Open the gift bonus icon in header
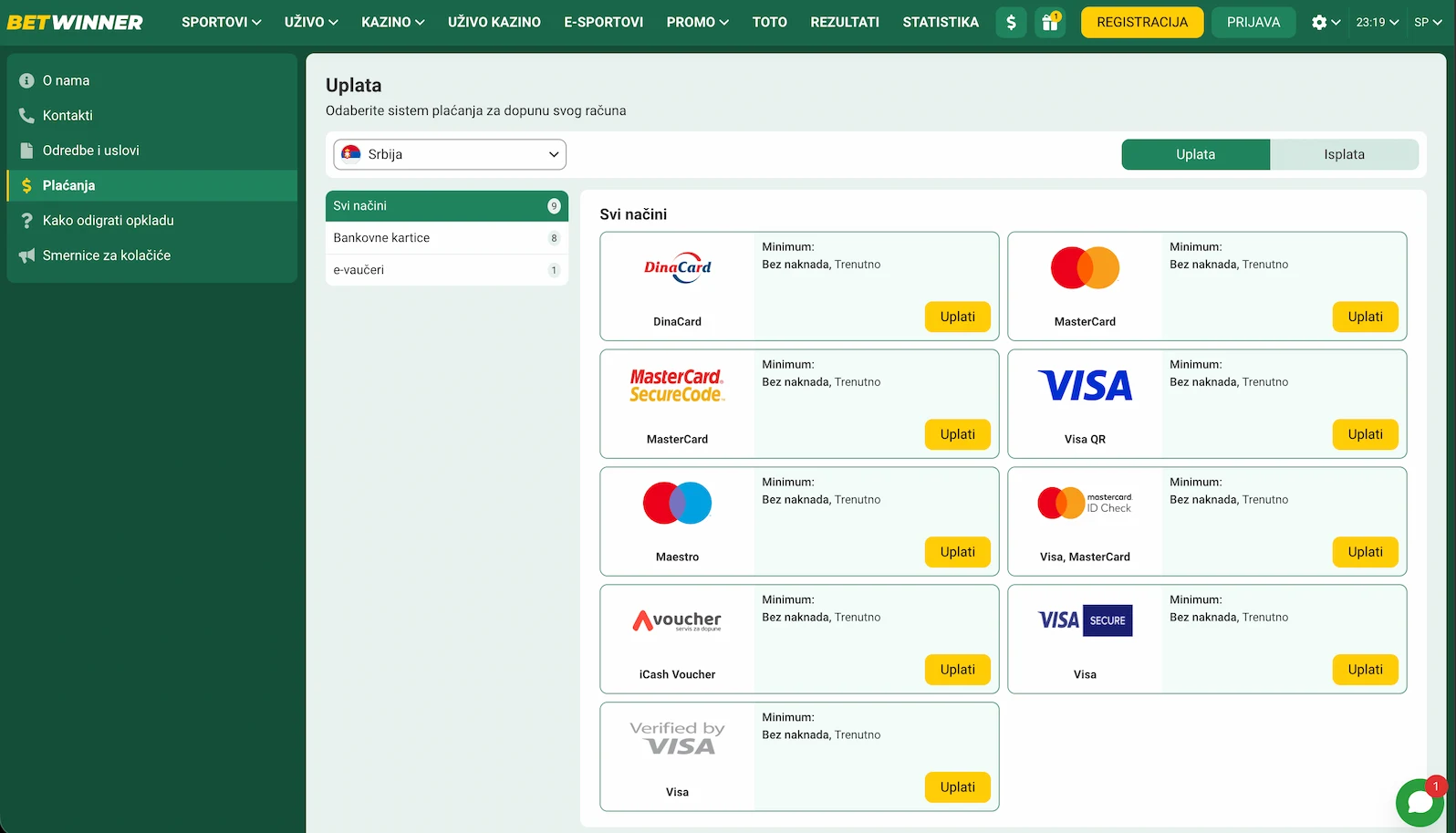The height and width of the screenshot is (833, 1456). point(1050,22)
